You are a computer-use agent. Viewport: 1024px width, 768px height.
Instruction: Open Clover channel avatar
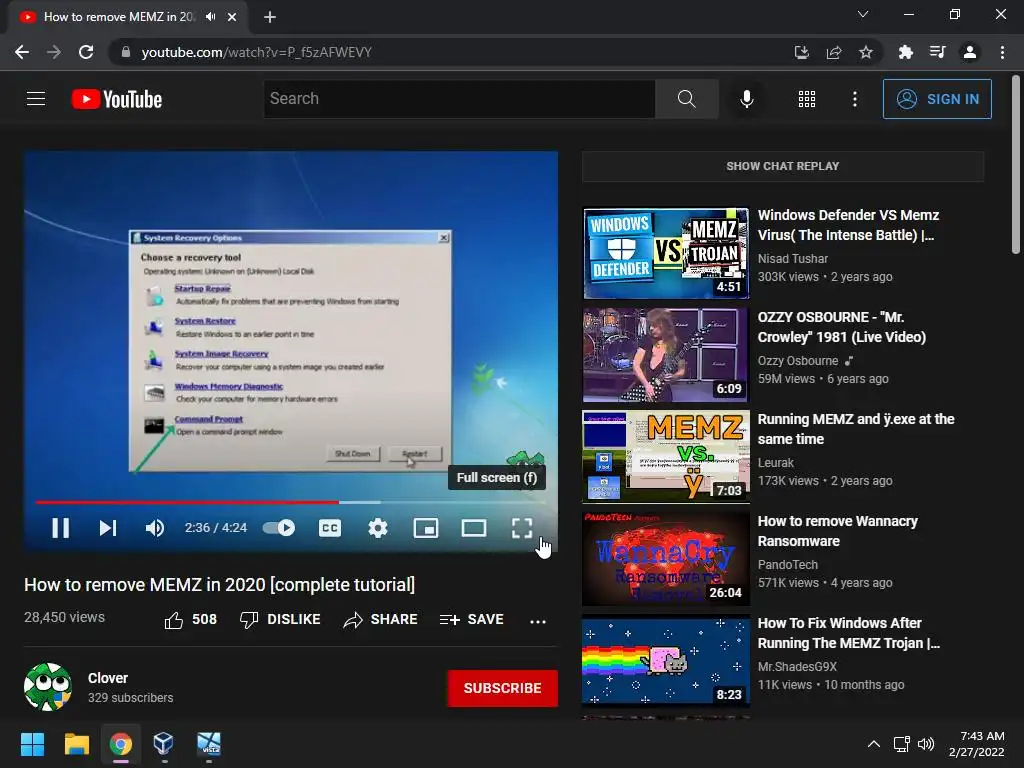coord(48,687)
